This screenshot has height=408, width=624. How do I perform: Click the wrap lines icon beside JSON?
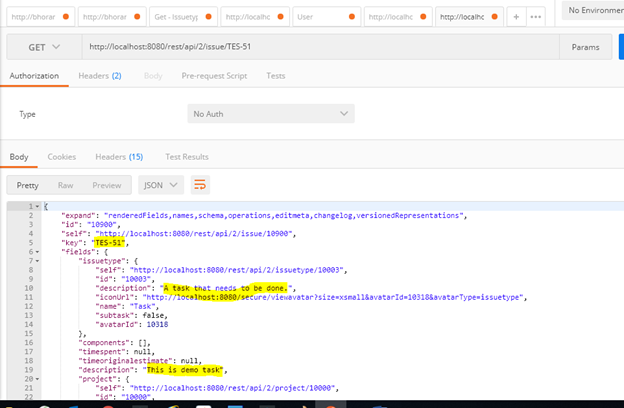[x=201, y=185]
